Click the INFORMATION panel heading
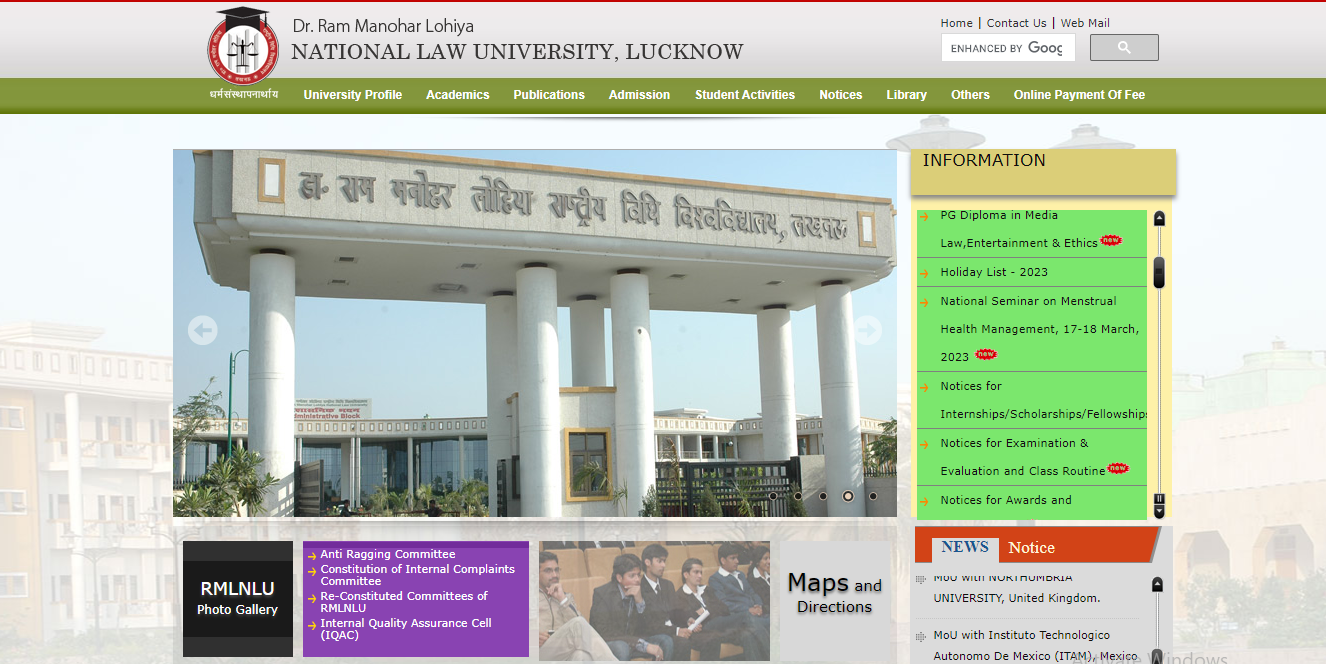Image resolution: width=1326 pixels, height=664 pixels. click(x=984, y=160)
